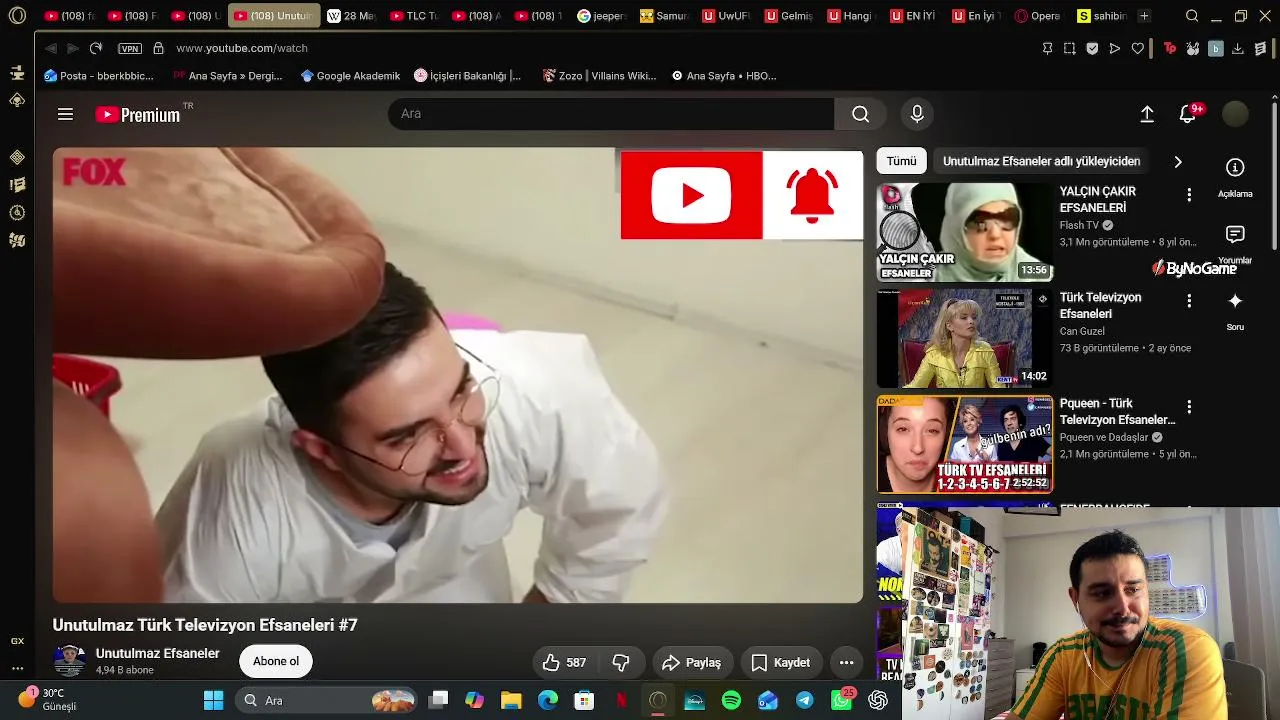Open the Google Akademik bookmark

[x=350, y=76]
